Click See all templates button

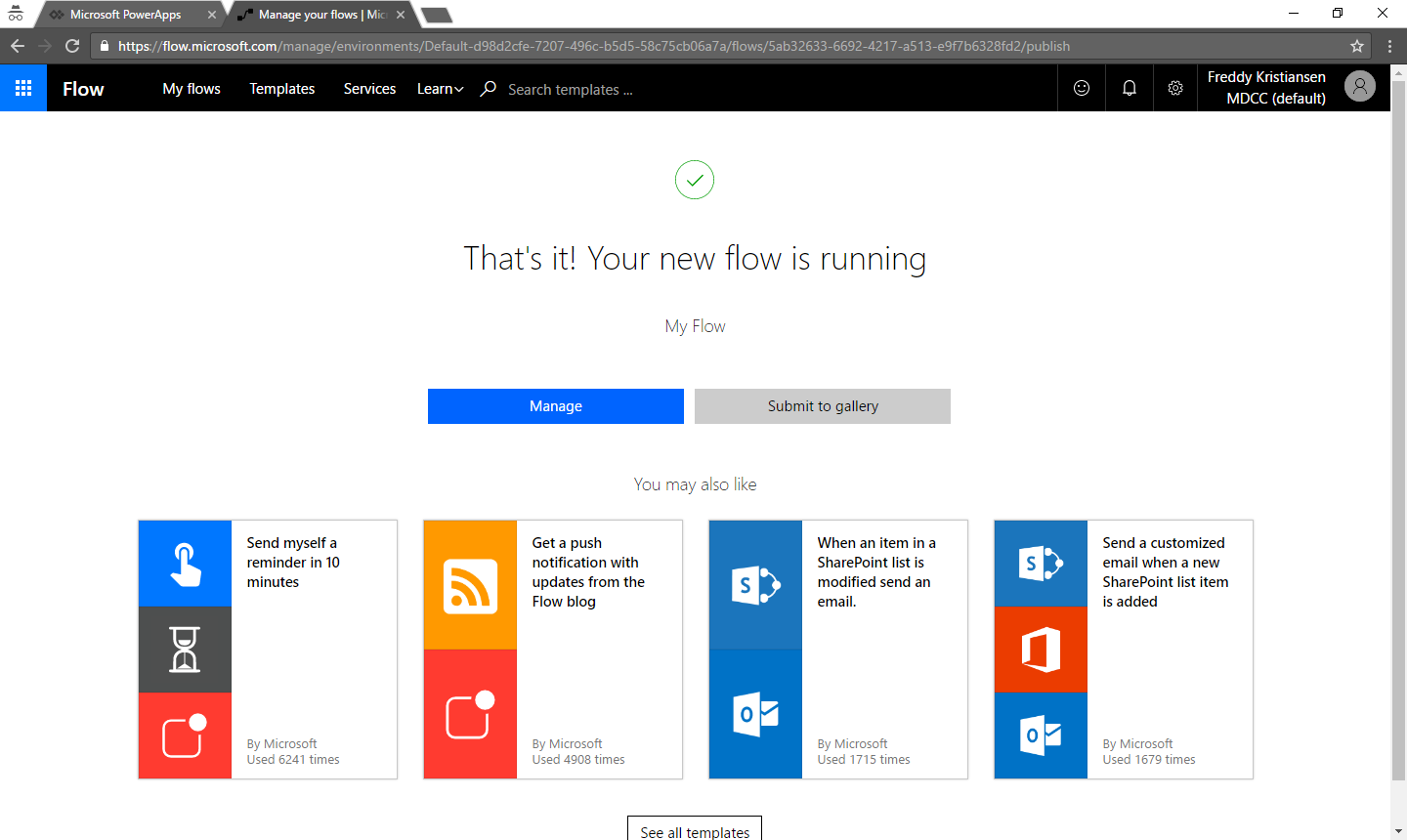coord(695,830)
